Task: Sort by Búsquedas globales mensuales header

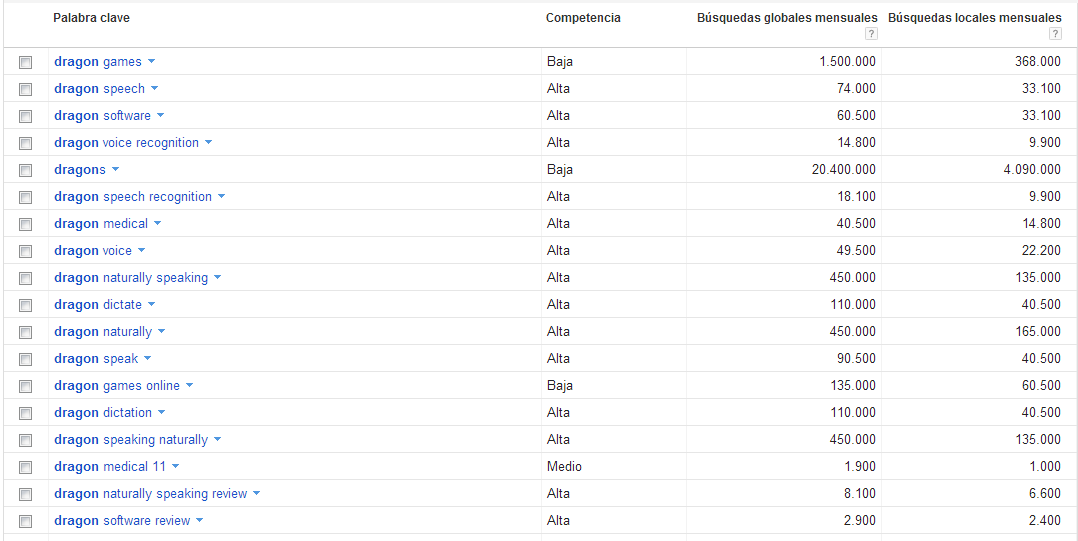Action: 787,18
